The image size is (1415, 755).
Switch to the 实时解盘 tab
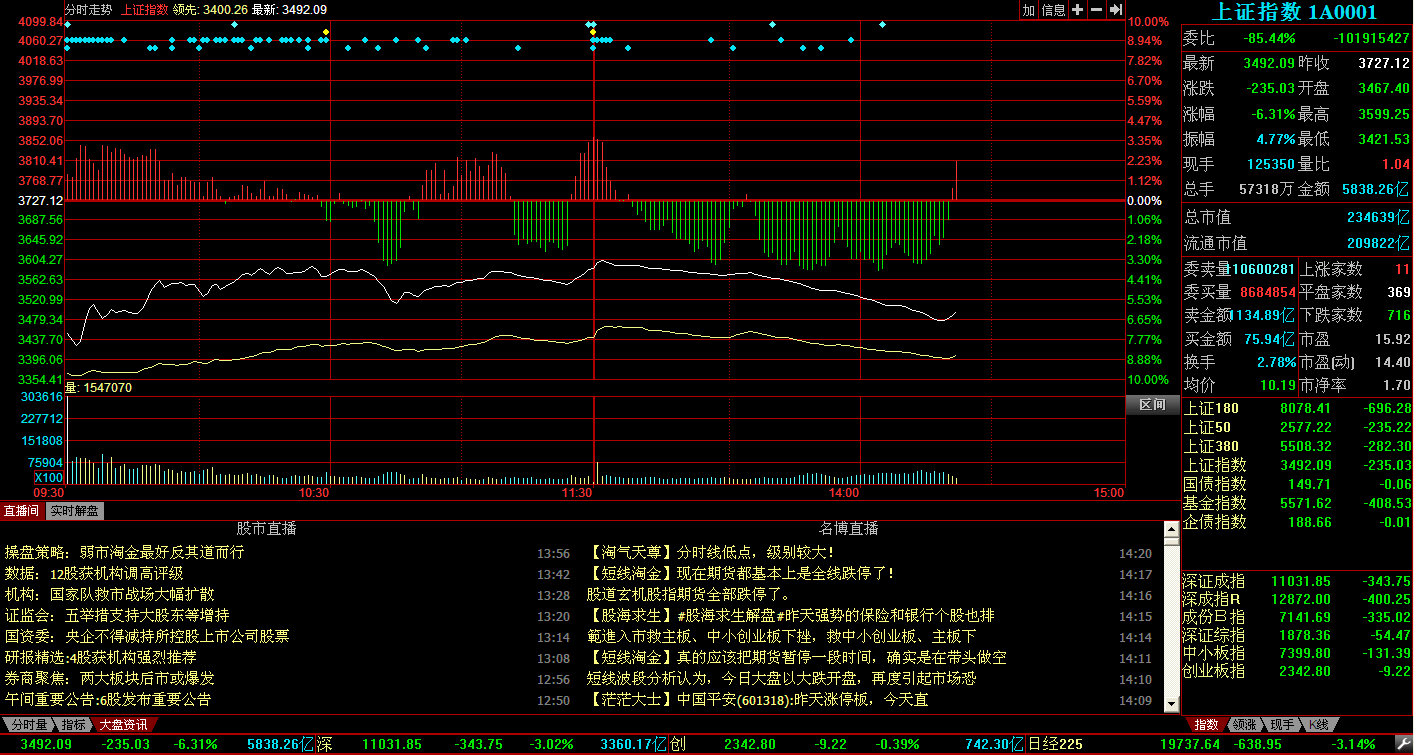75,511
